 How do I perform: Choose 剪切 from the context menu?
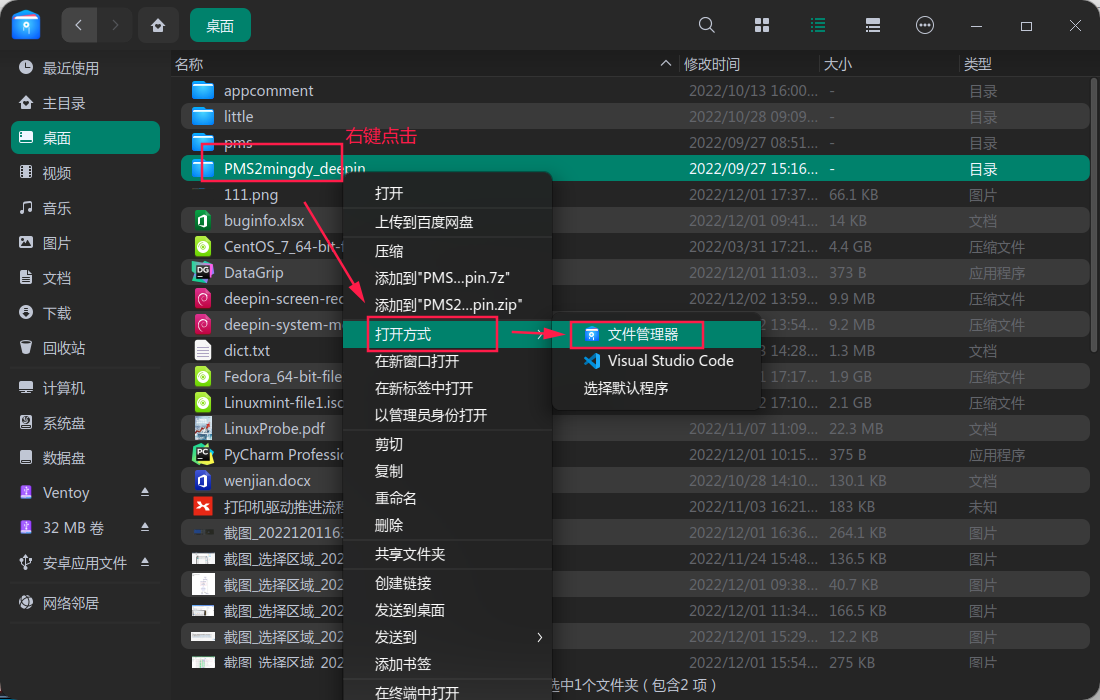pyautogui.click(x=447, y=444)
